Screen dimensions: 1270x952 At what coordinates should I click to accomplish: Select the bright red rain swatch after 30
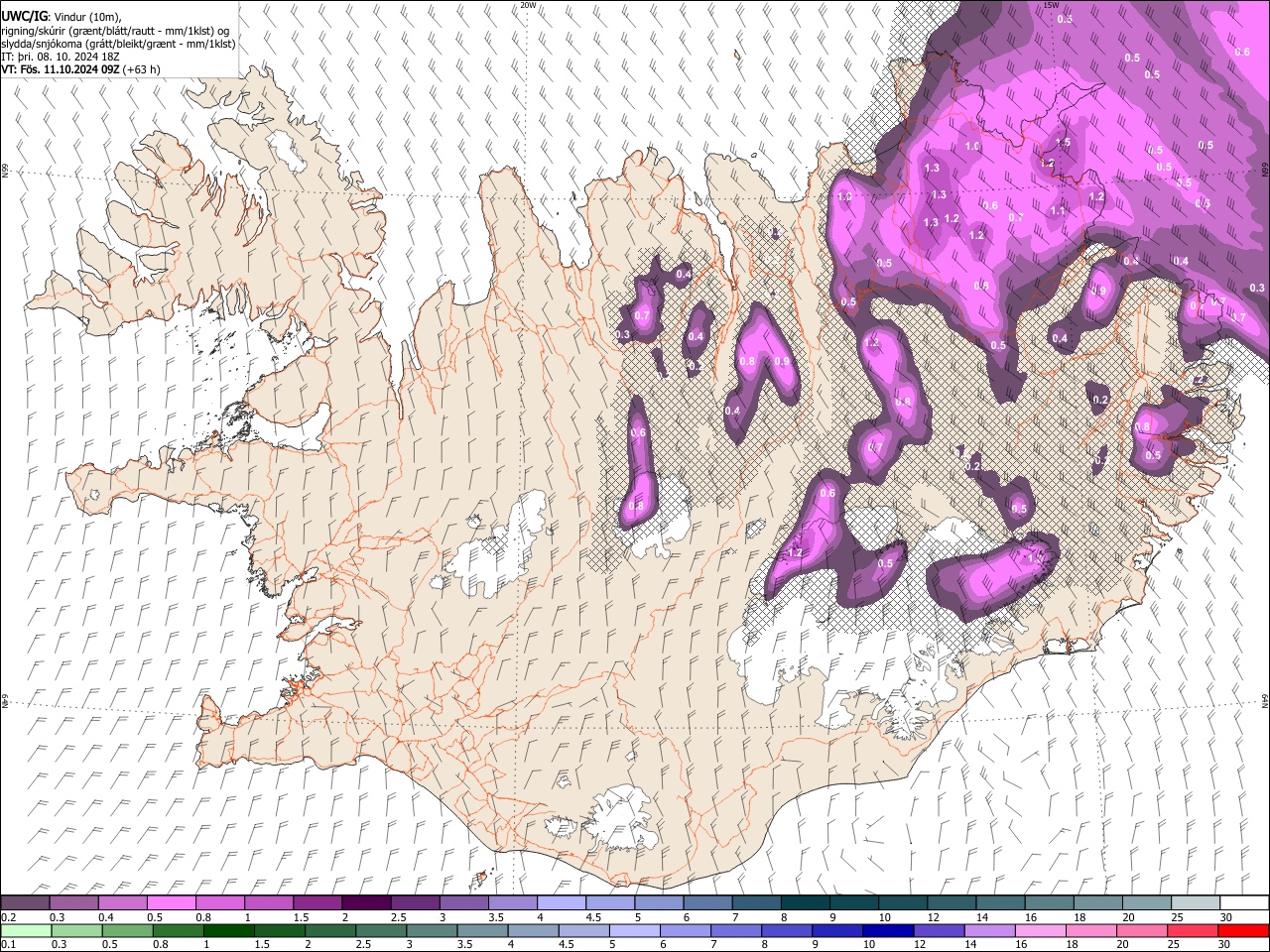(x=1244, y=931)
